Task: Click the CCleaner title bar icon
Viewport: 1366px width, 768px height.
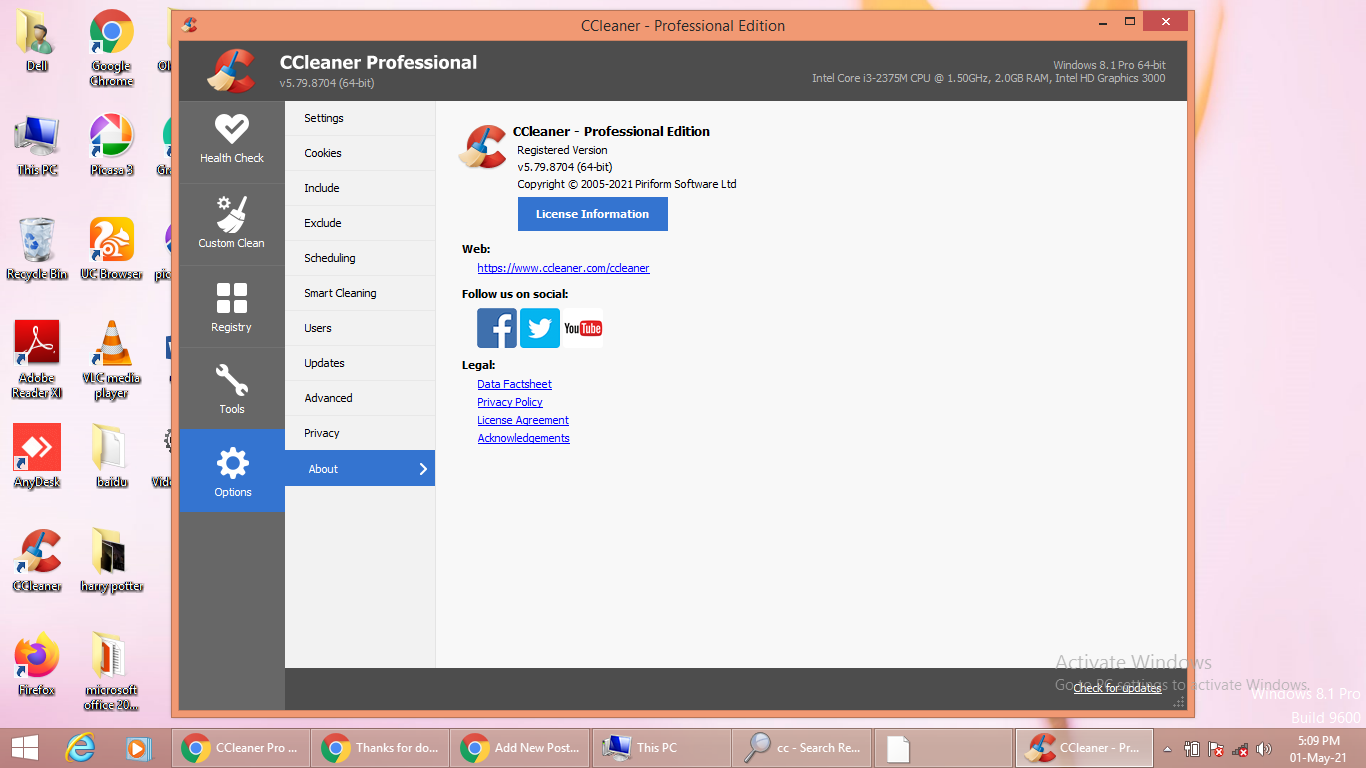Action: pos(190,25)
